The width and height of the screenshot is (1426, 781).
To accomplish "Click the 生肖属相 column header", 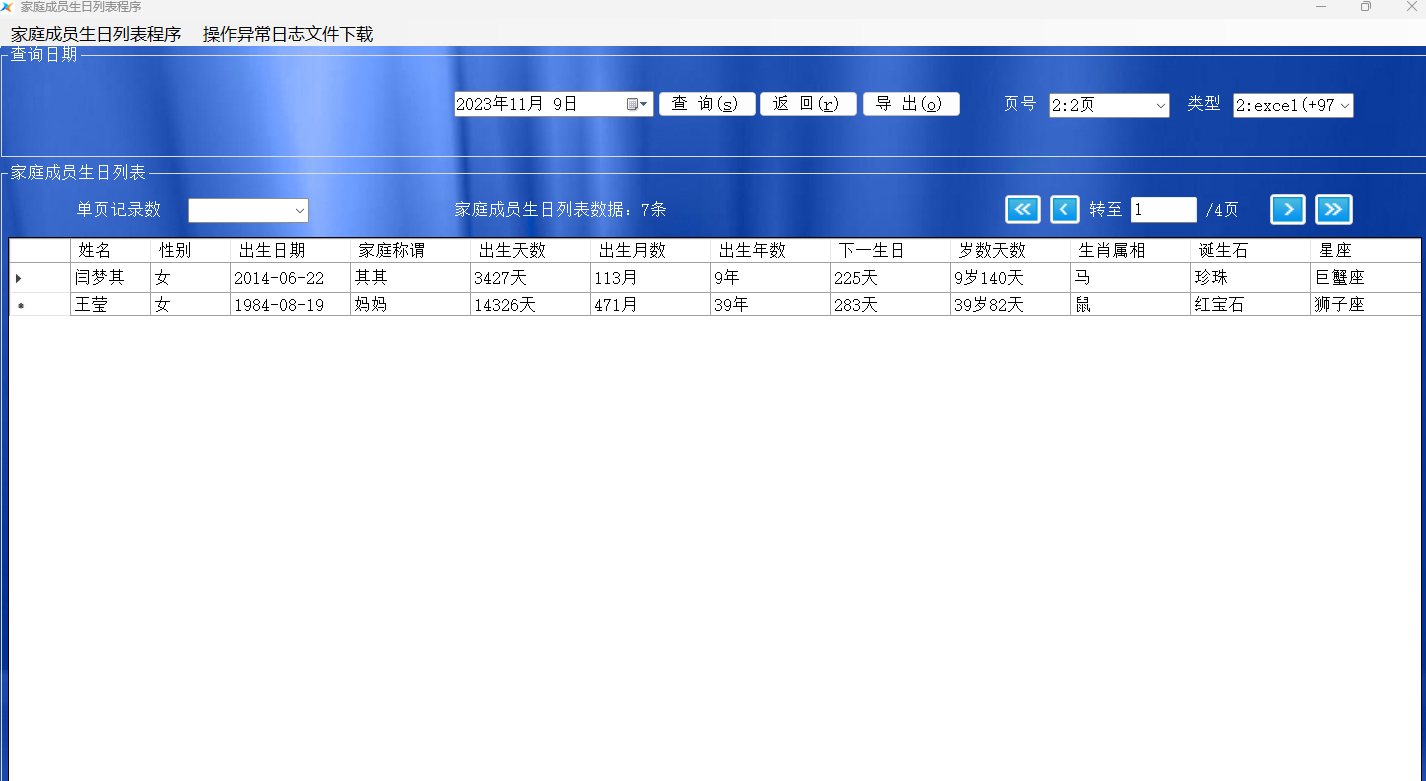I will coord(1130,251).
